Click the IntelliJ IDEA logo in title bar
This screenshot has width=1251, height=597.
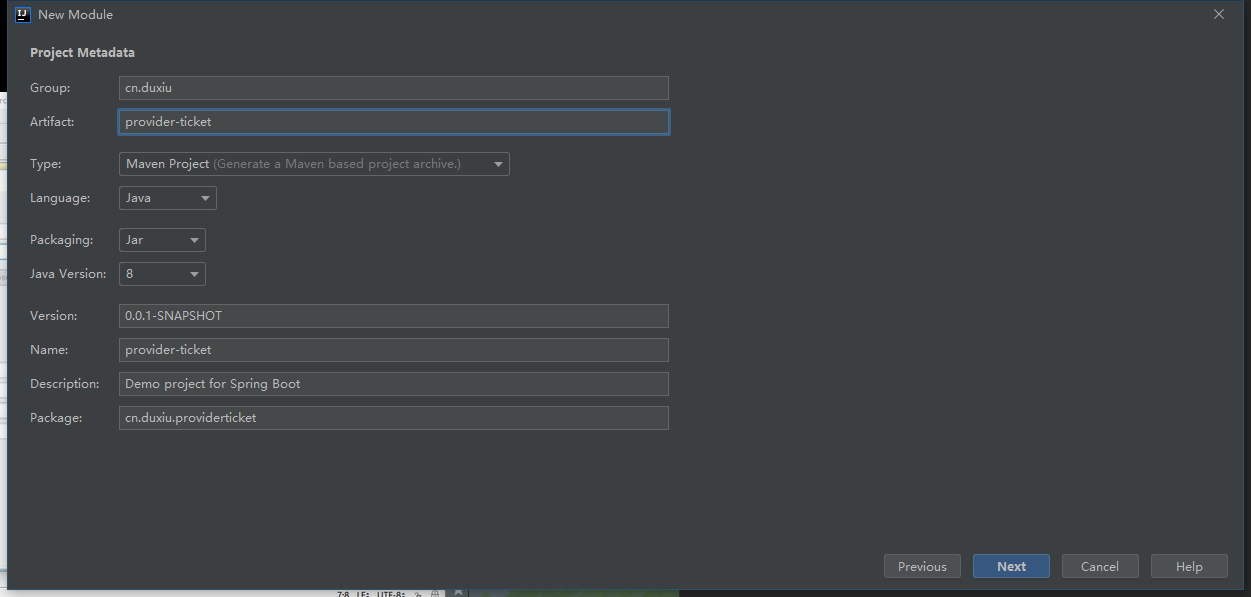[23, 15]
